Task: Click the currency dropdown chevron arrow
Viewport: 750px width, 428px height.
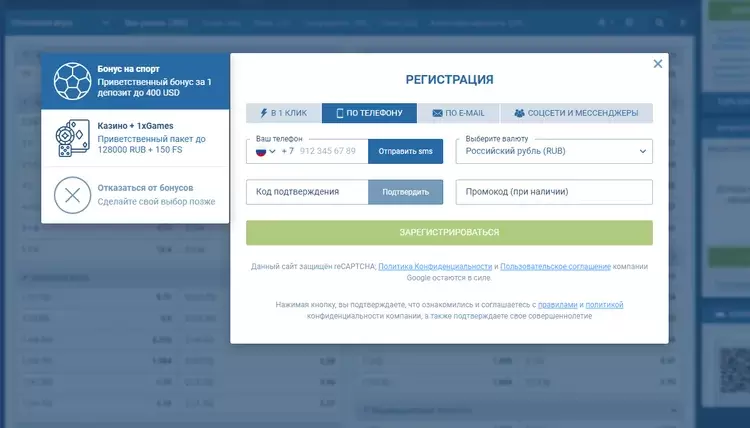Action: coord(642,152)
